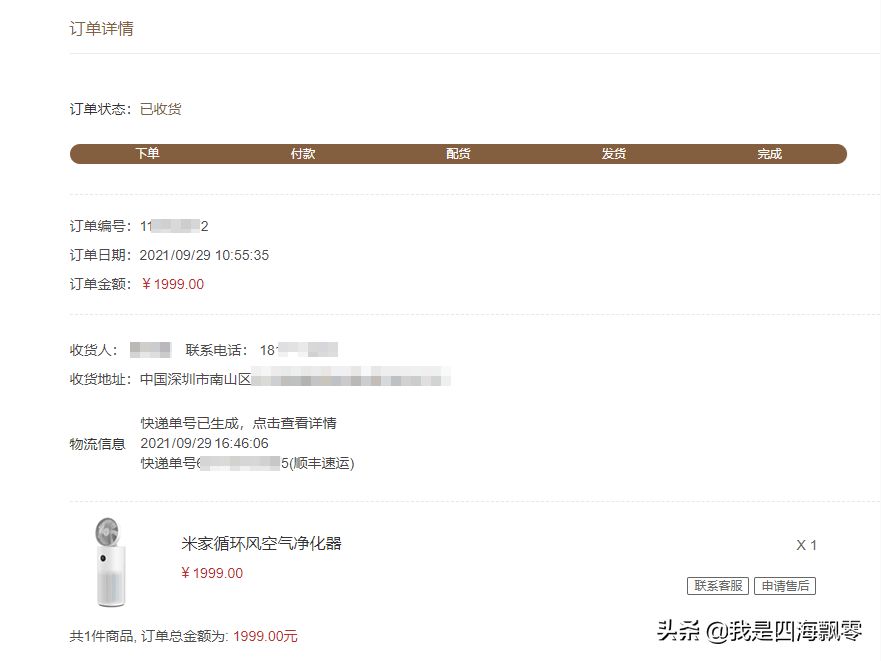Click the 申请售后 button
Screen dimensions: 881x661
(784, 586)
